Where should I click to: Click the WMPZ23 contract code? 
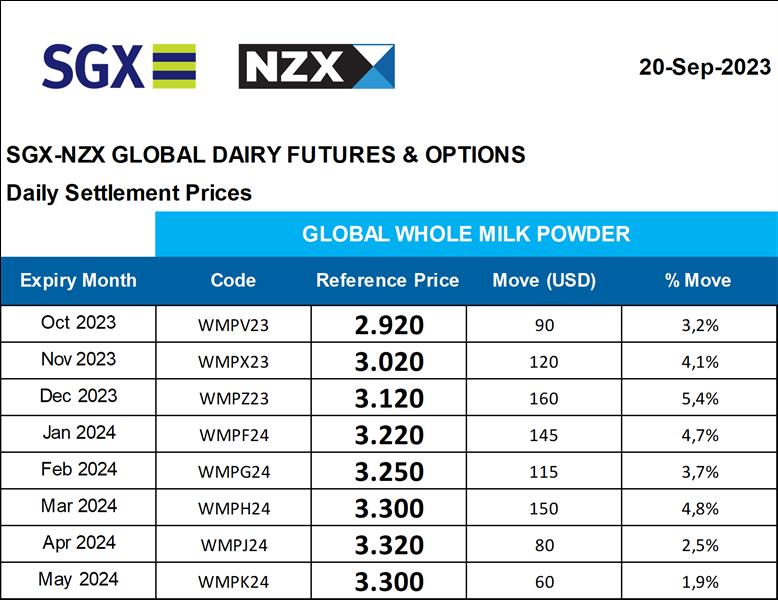tap(233, 398)
